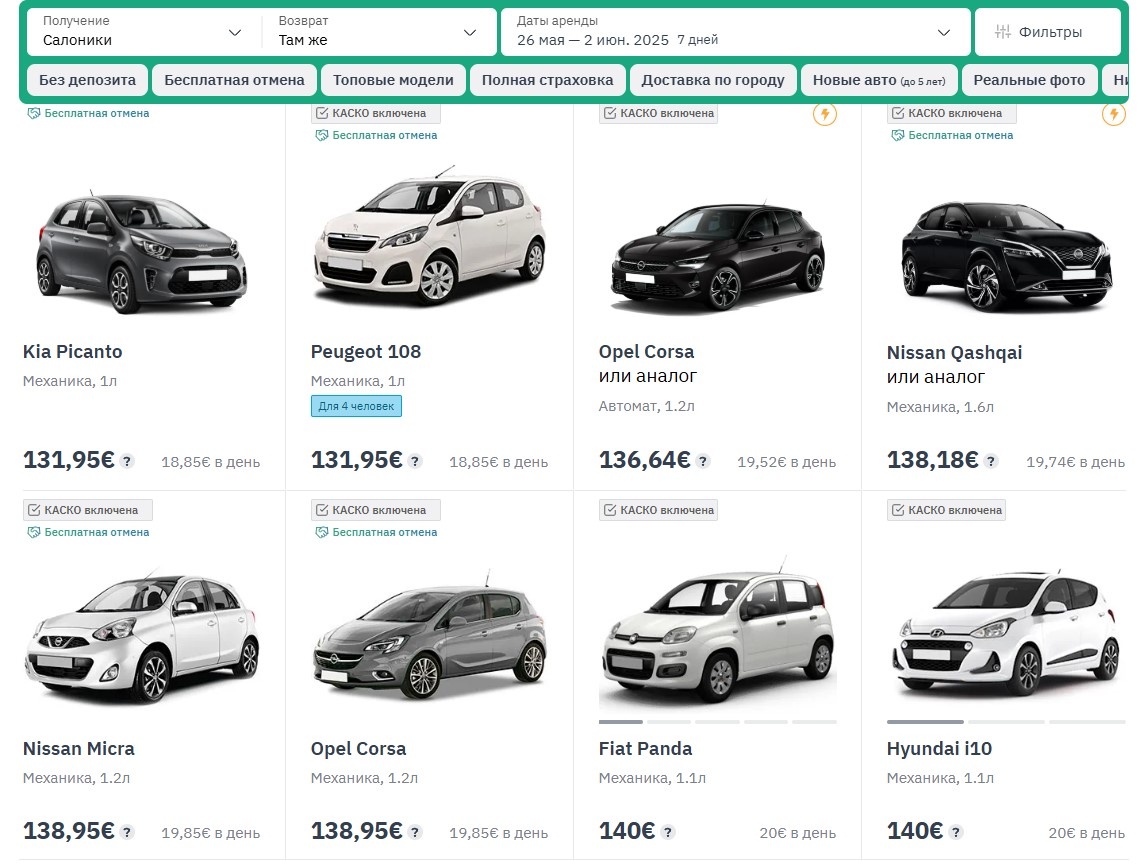The image size is (1142, 866).
Task: Enable the Полная страховка filter
Action: [548, 79]
